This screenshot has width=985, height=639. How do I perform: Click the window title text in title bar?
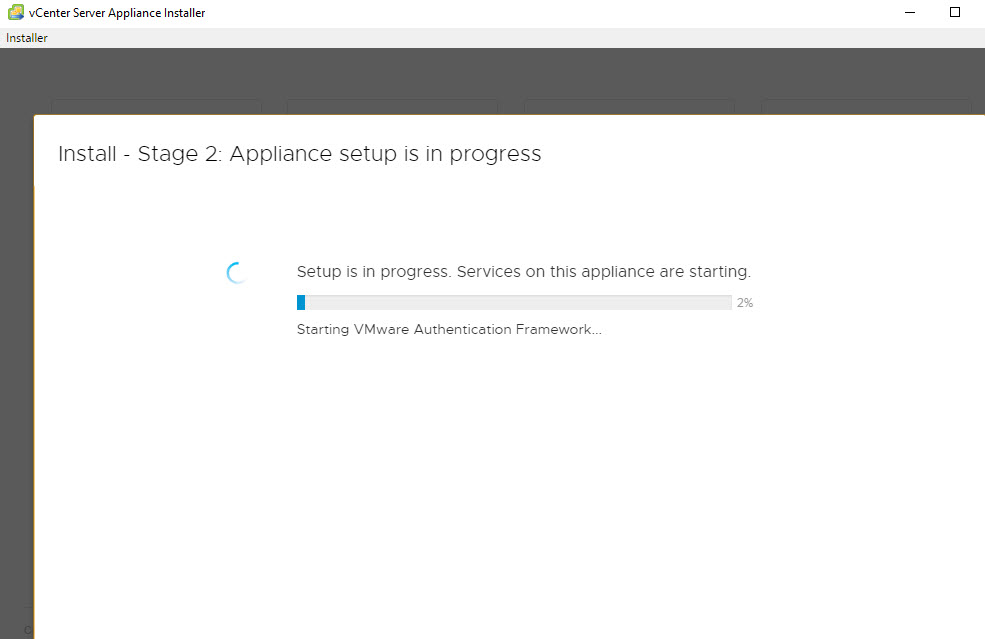click(x=117, y=13)
